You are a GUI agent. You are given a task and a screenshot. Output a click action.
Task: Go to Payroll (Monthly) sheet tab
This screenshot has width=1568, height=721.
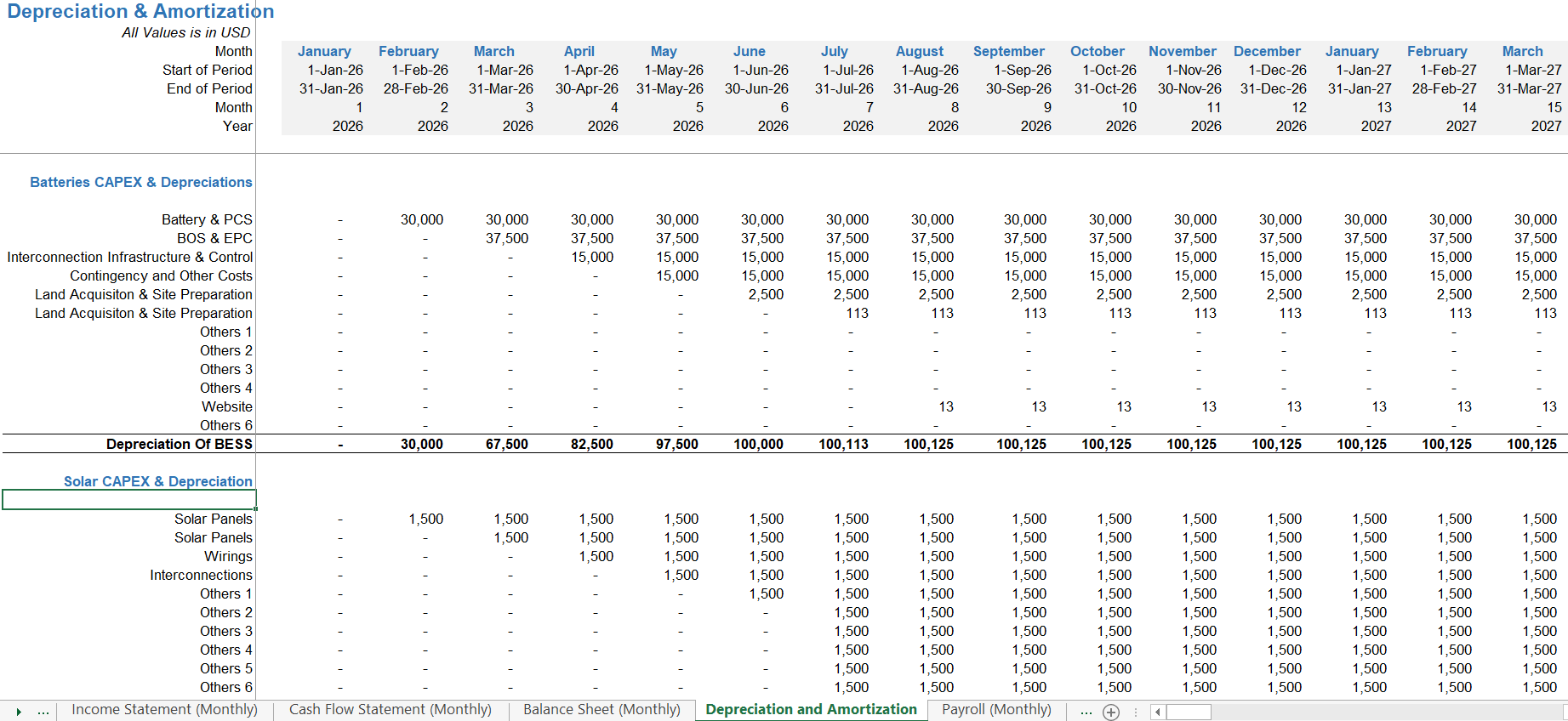pos(996,710)
